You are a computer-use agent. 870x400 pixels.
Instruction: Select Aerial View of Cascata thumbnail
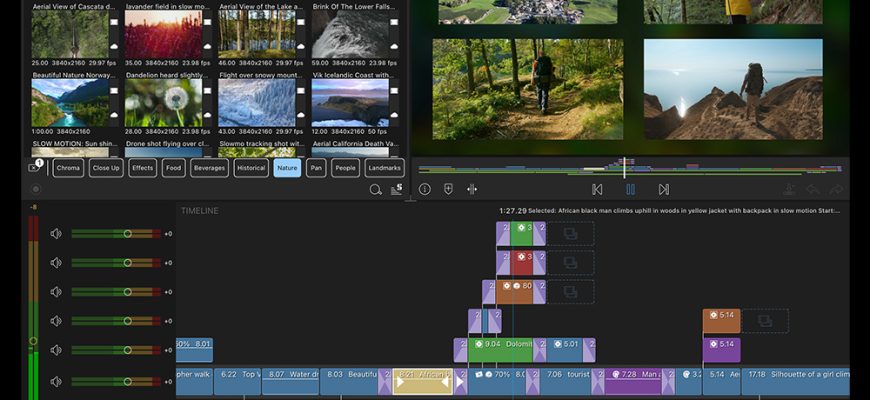click(70, 34)
